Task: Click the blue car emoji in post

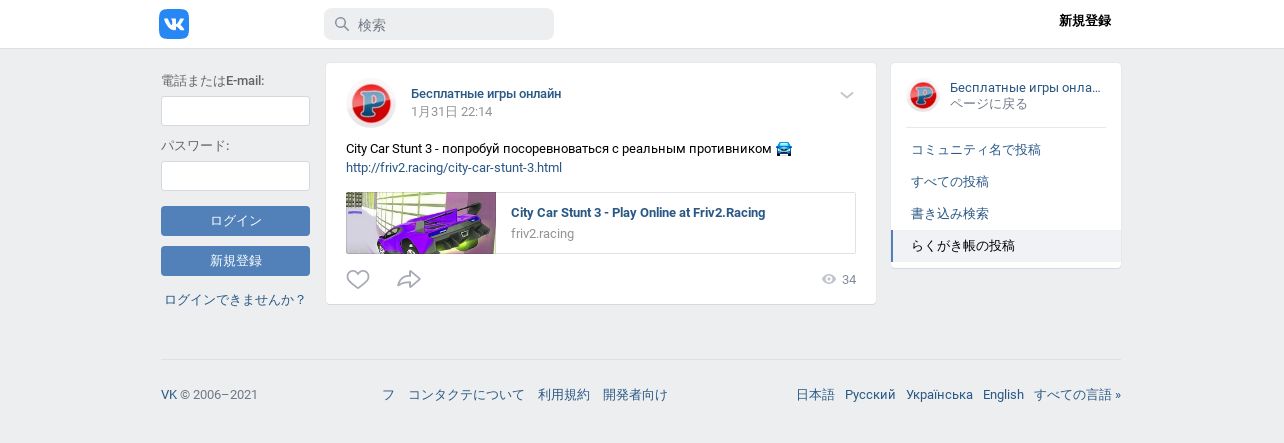Action: coord(784,149)
